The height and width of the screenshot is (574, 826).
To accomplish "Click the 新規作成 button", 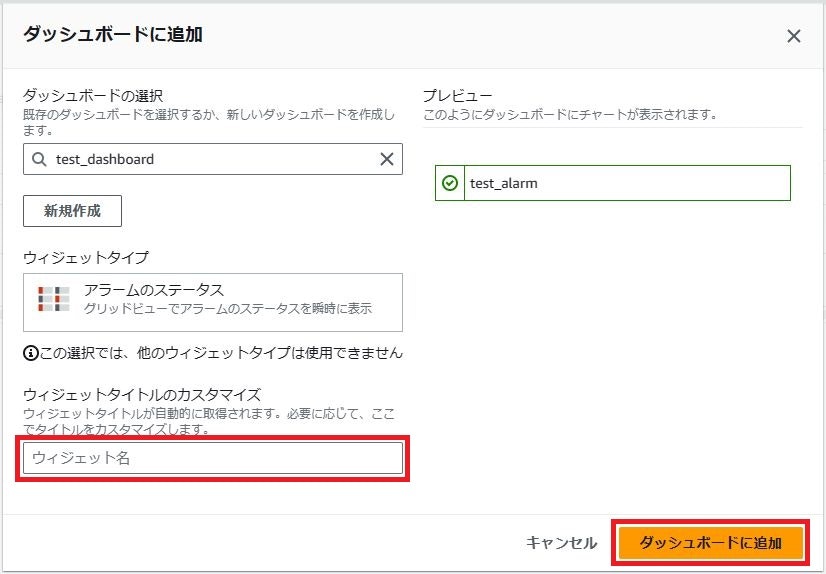I will coord(72,211).
